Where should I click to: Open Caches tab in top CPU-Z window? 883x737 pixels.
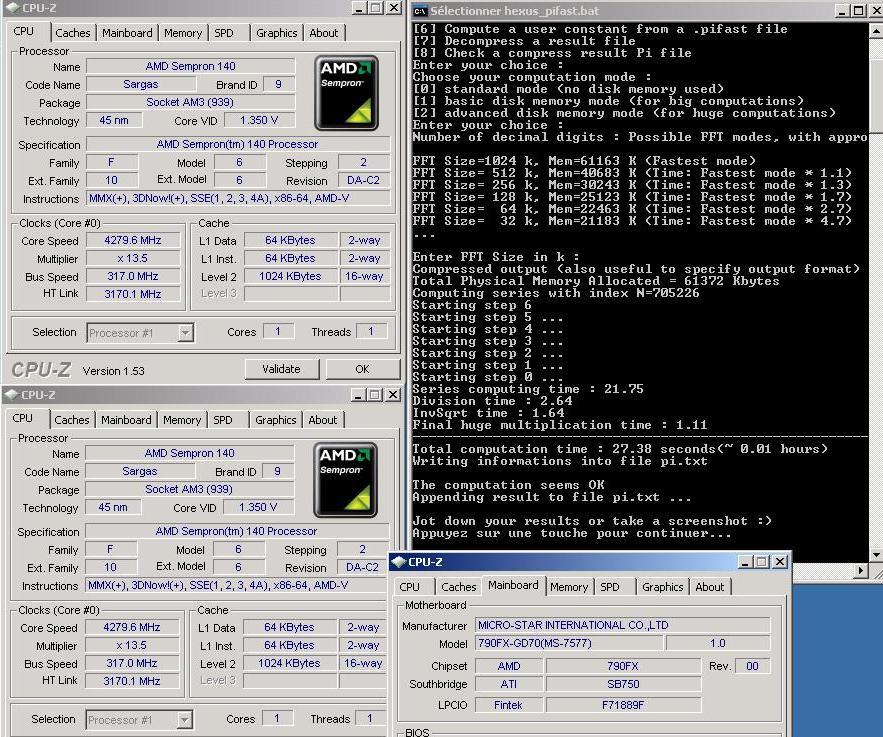click(x=73, y=33)
